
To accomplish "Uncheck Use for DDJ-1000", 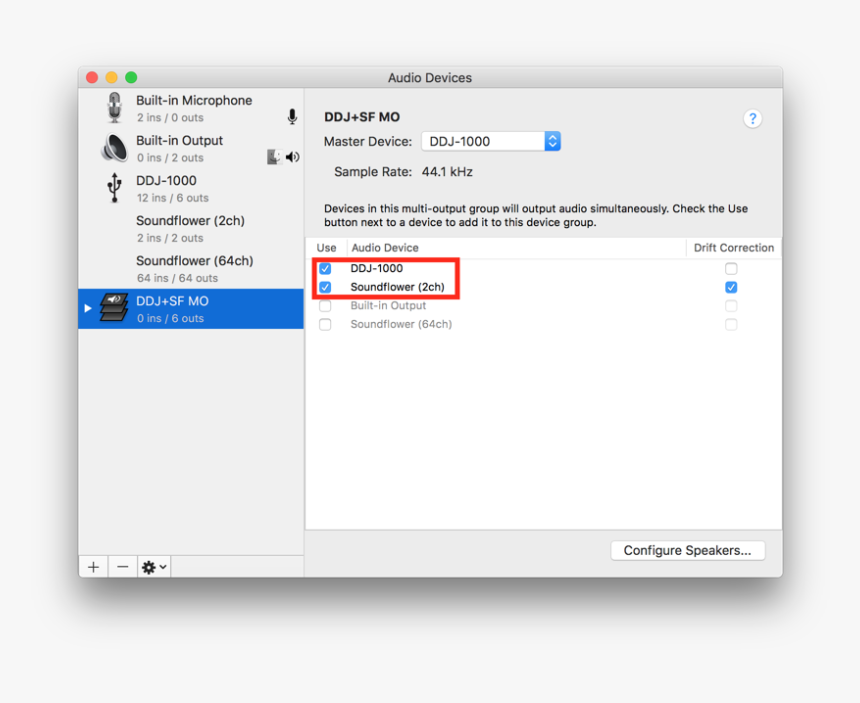I will [325, 268].
